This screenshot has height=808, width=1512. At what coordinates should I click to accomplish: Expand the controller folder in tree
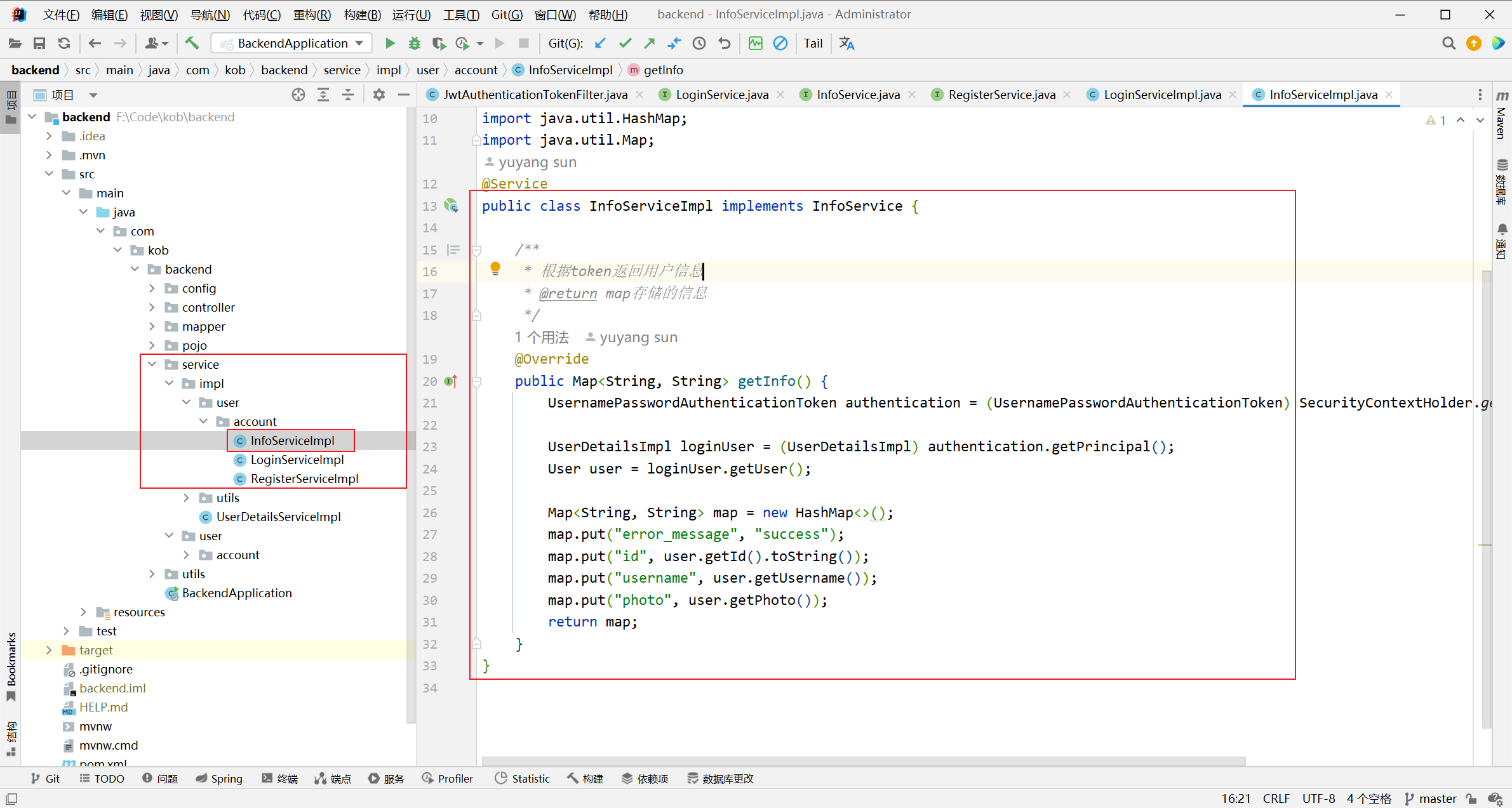click(152, 307)
